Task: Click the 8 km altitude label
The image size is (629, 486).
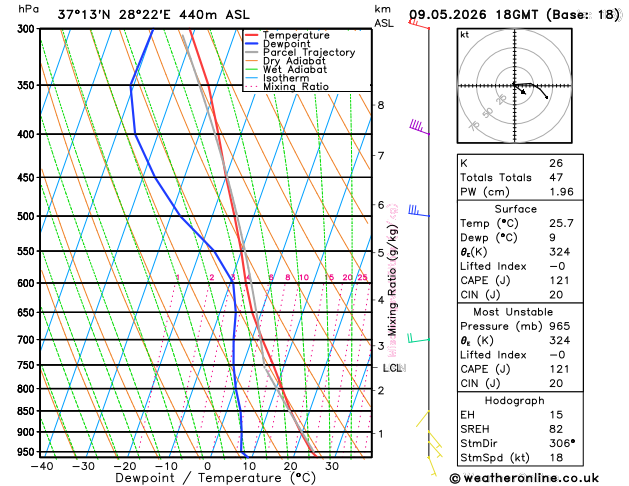Action: pyautogui.click(x=381, y=105)
